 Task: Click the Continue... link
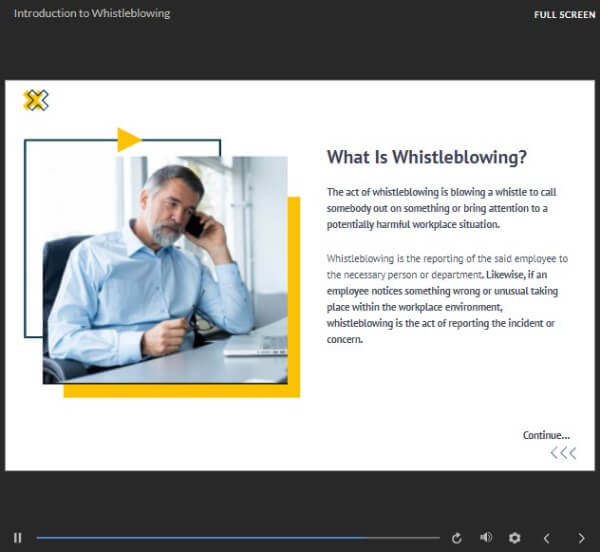[546, 435]
